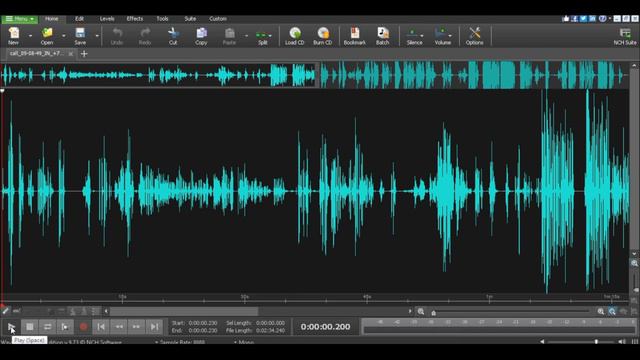Click the horizontal waveform scrollbar thumb
The image size is (640, 360).
[184, 311]
